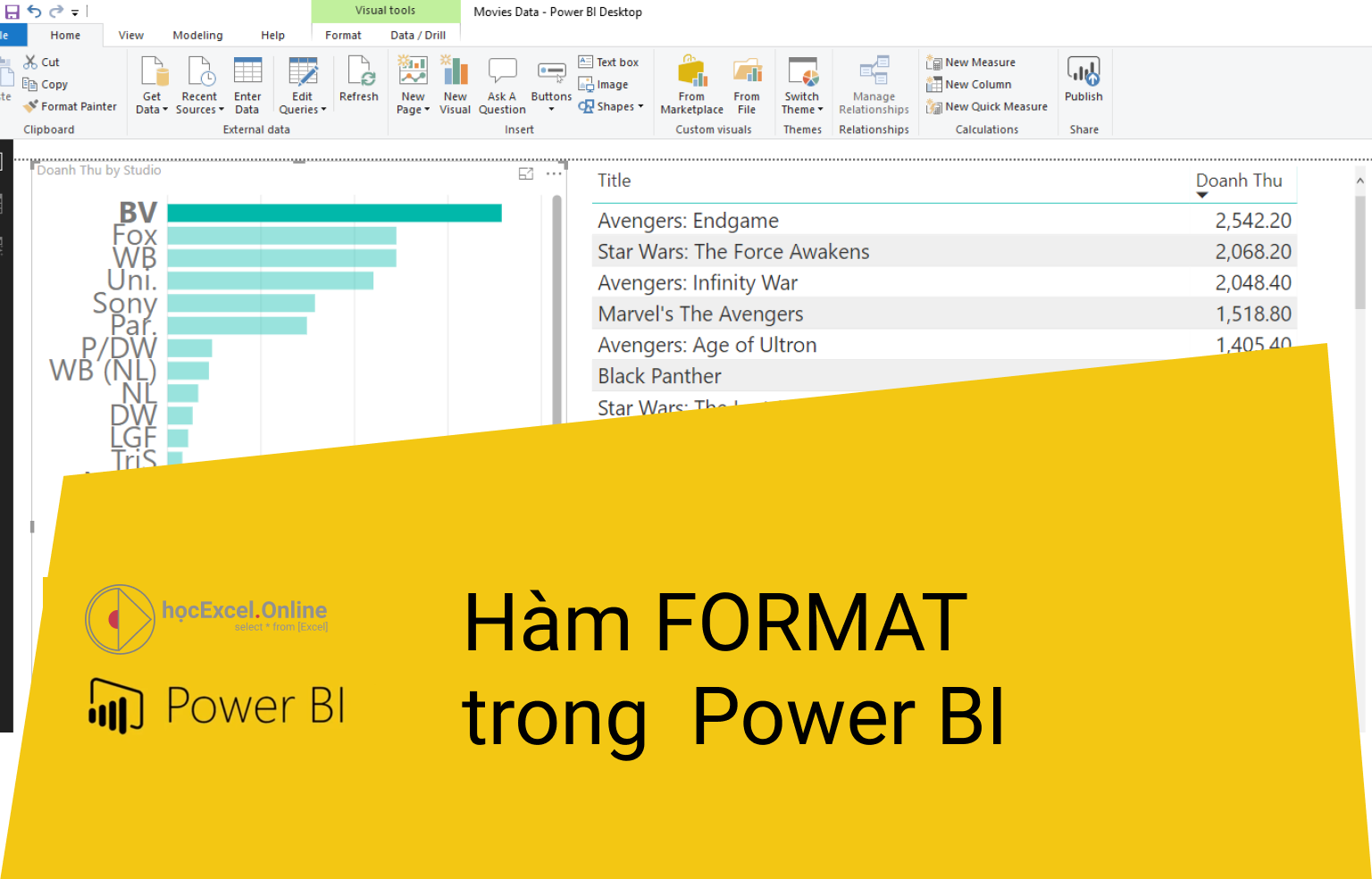Switch to the Home tab
1372x879 pixels.
[x=65, y=35]
